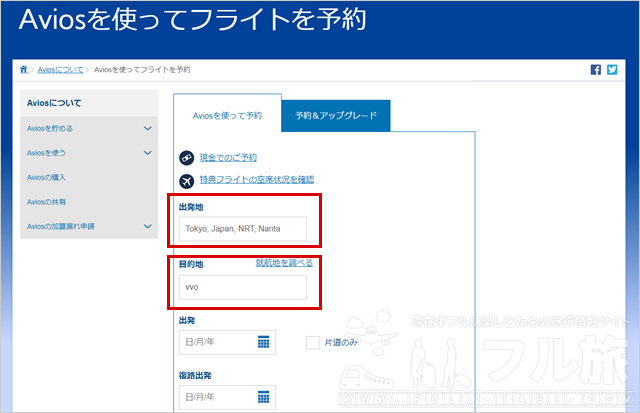Open the Facebook share icon
Image resolution: width=640 pixels, height=413 pixels.
596,70
